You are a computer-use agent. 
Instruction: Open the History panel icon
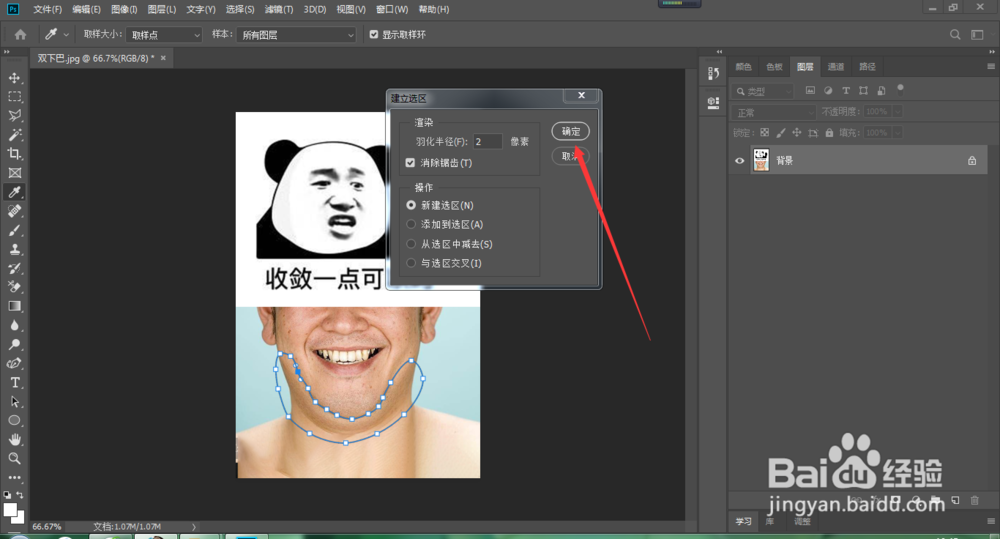713,74
